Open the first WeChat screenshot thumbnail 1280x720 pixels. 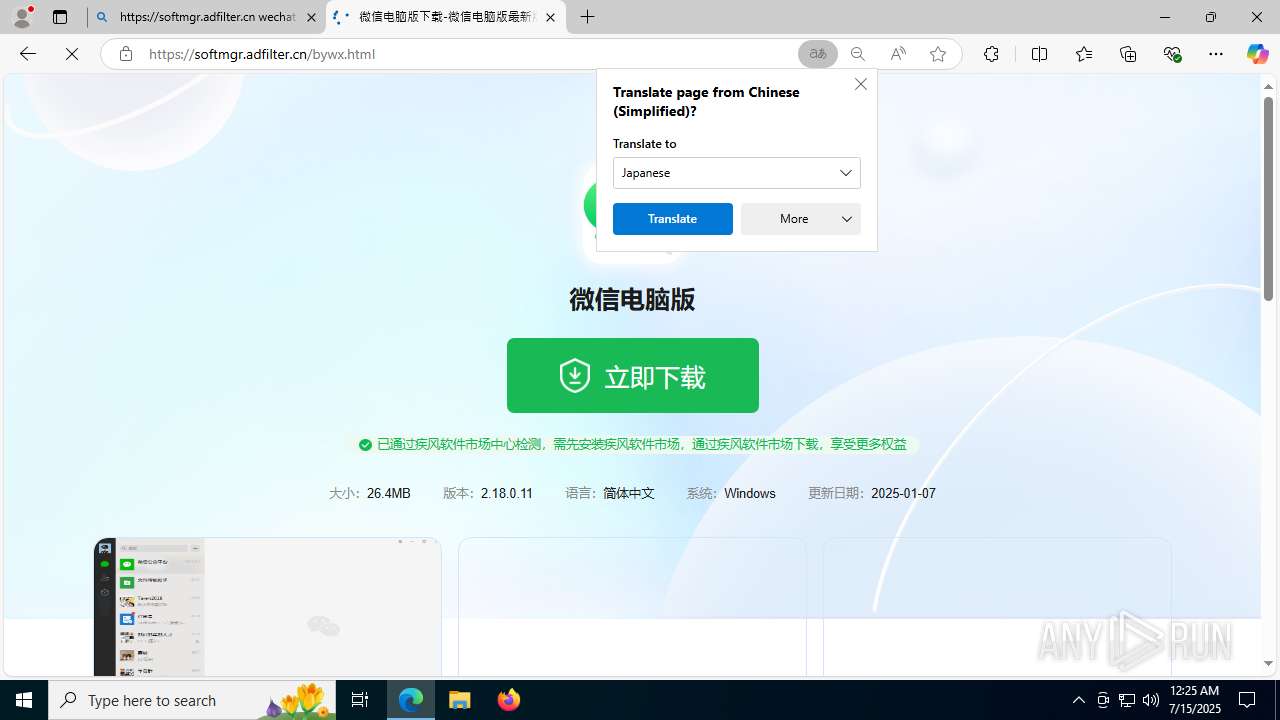point(267,607)
